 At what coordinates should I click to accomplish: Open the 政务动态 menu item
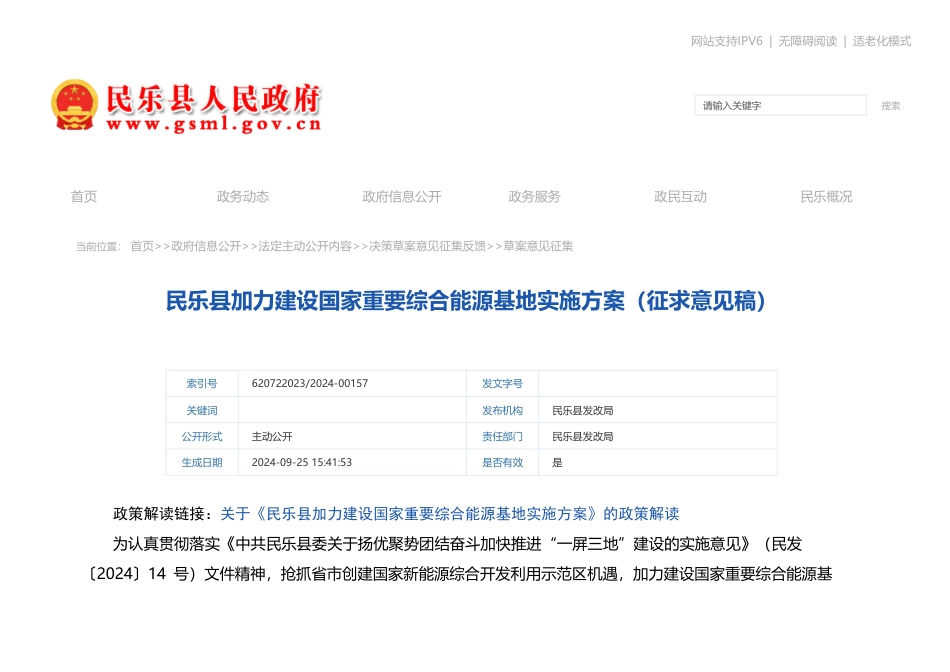pyautogui.click(x=243, y=197)
